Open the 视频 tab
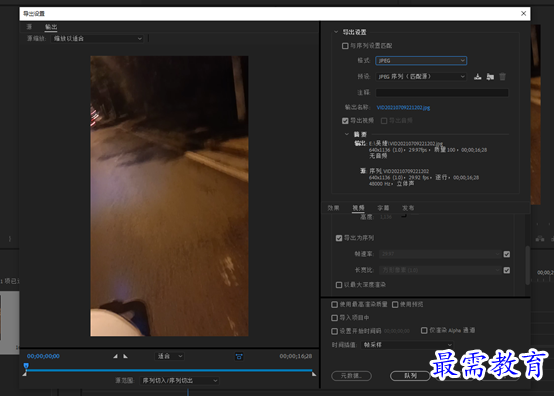Image resolution: width=554 pixels, height=396 pixels. [x=358, y=208]
